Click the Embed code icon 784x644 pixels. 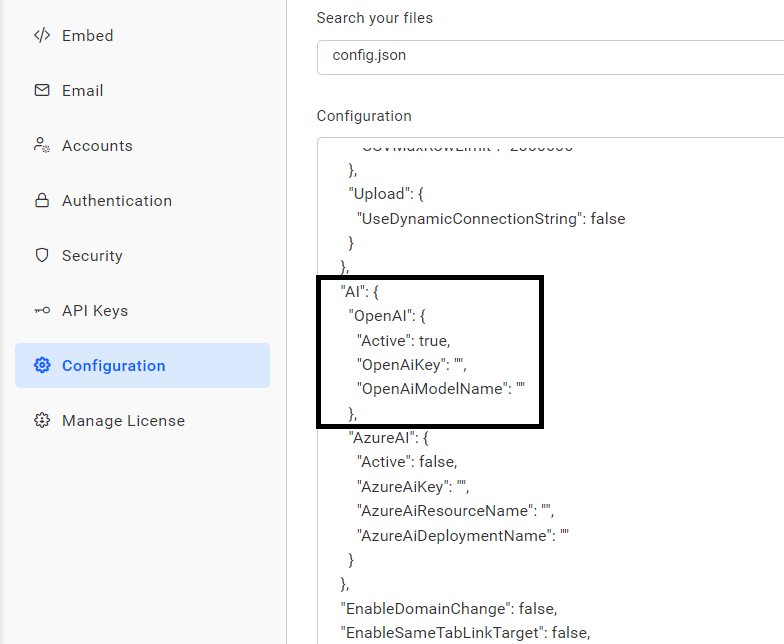42,36
